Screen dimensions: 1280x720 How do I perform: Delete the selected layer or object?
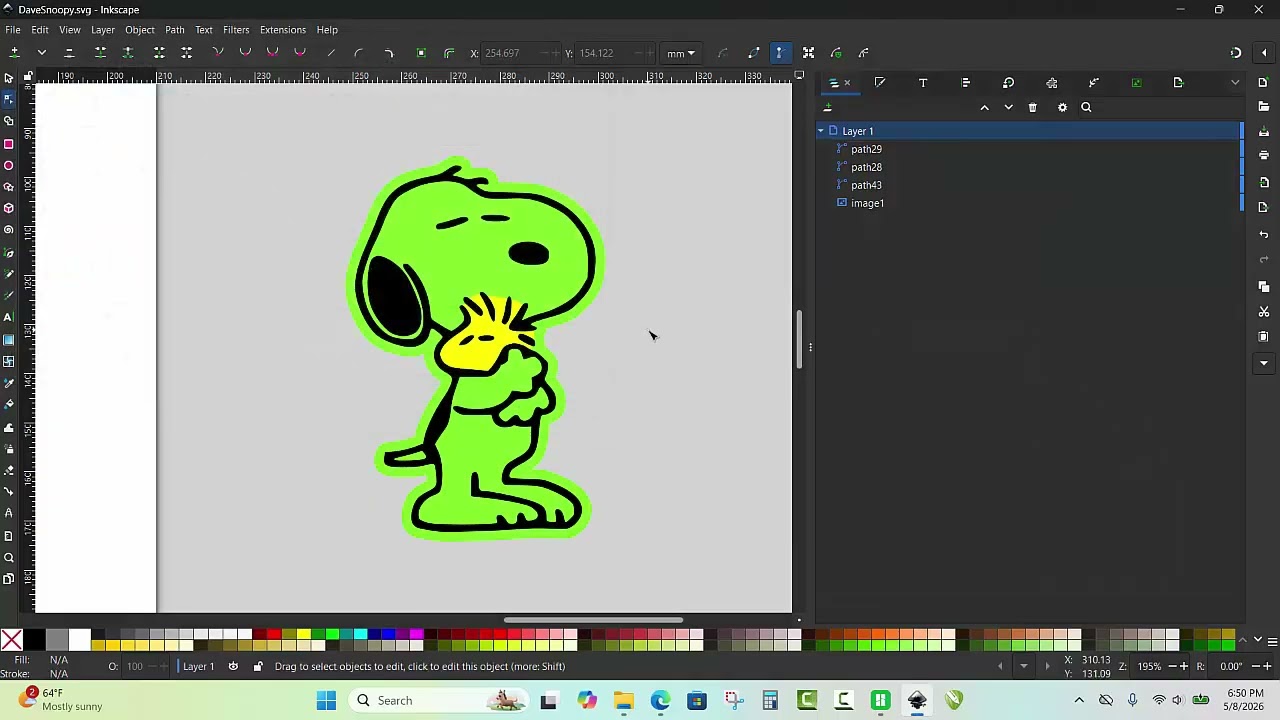1033,107
